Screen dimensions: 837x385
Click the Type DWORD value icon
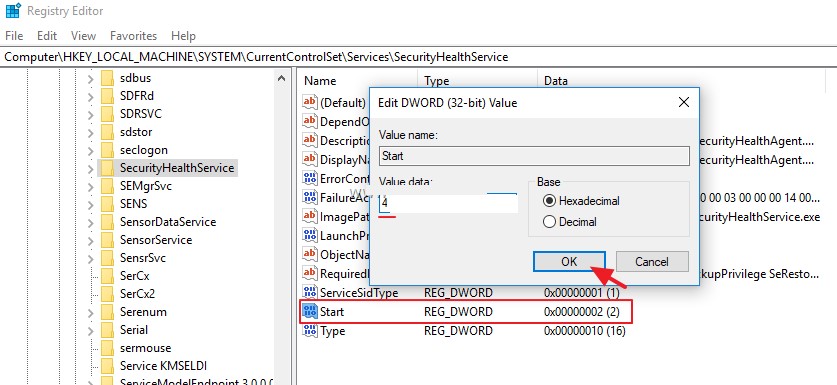coord(310,331)
